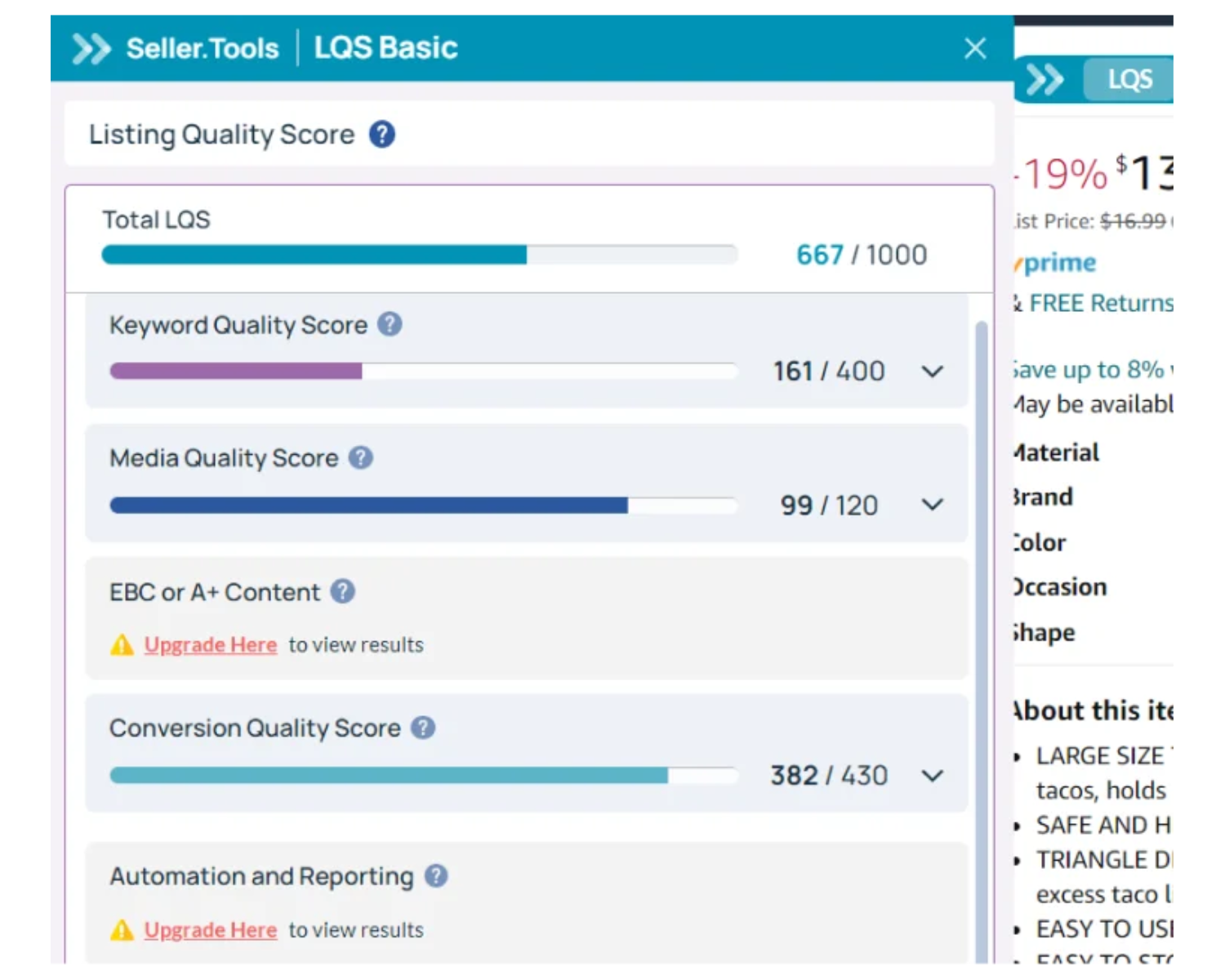
Task: Open the Listing Quality Score help icon
Action: click(382, 133)
